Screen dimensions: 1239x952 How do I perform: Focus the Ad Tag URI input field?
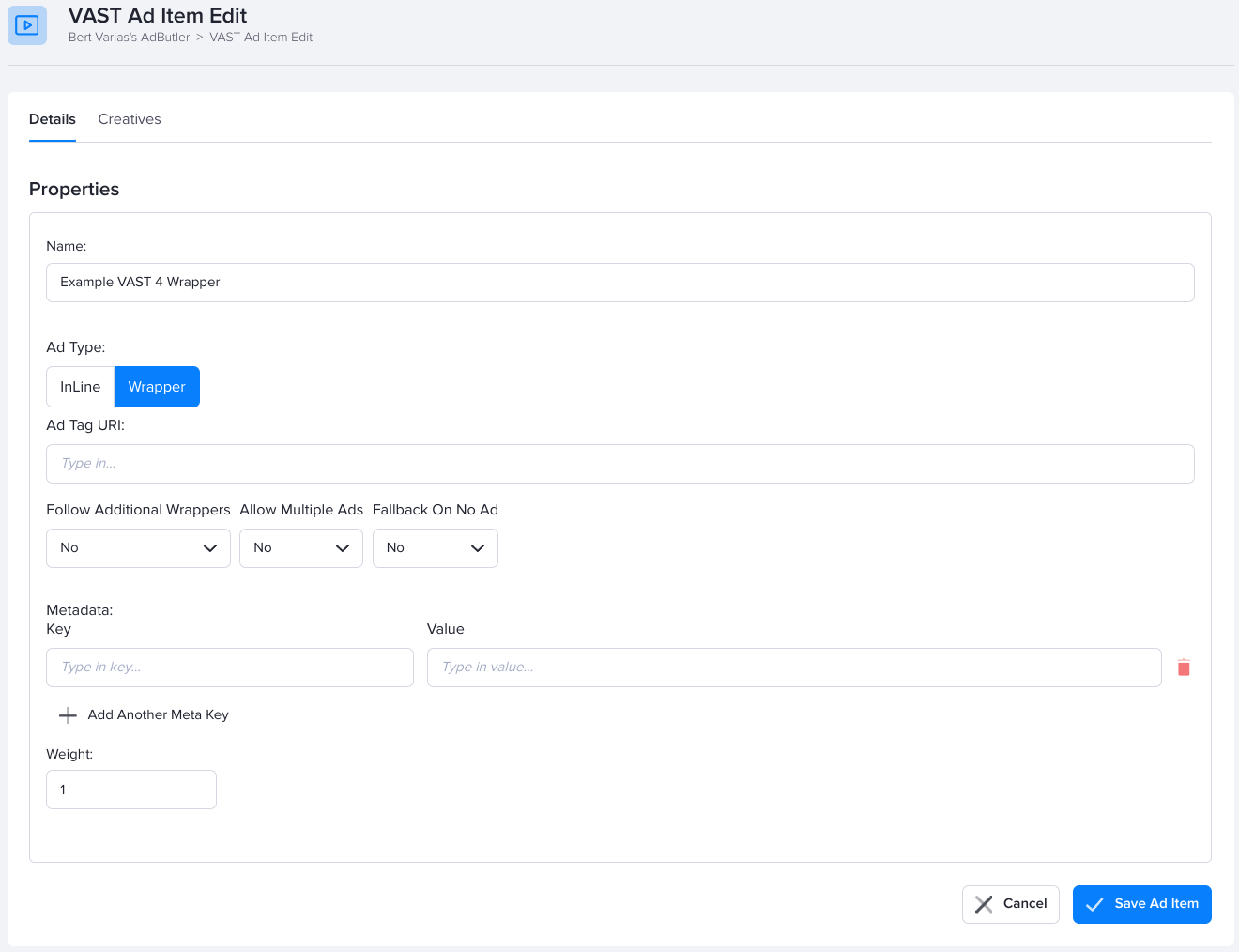pos(619,464)
